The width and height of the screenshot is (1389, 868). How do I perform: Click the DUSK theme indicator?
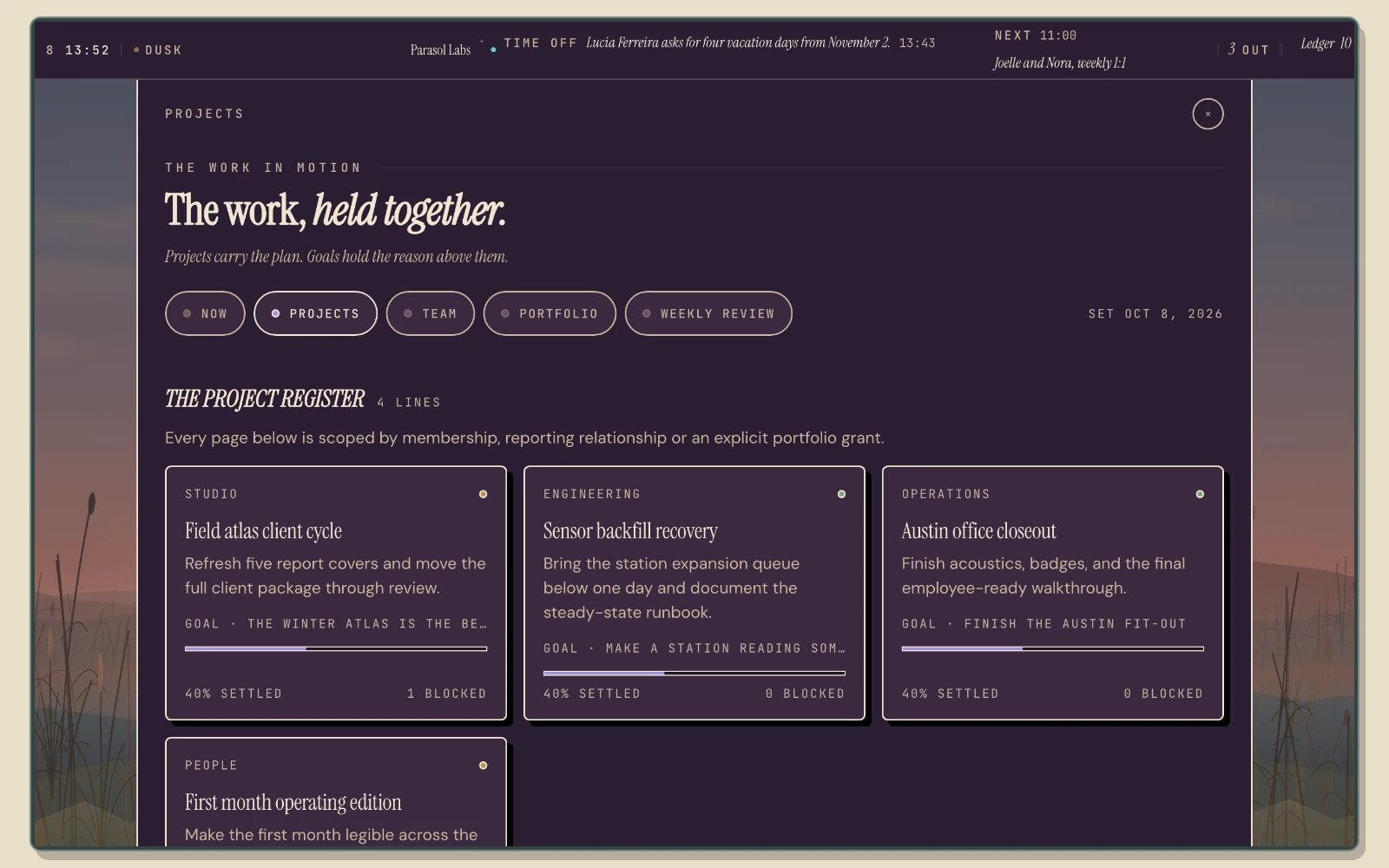click(x=158, y=50)
